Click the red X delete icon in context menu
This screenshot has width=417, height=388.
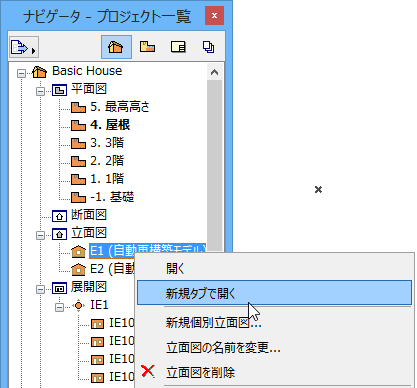(x=148, y=371)
